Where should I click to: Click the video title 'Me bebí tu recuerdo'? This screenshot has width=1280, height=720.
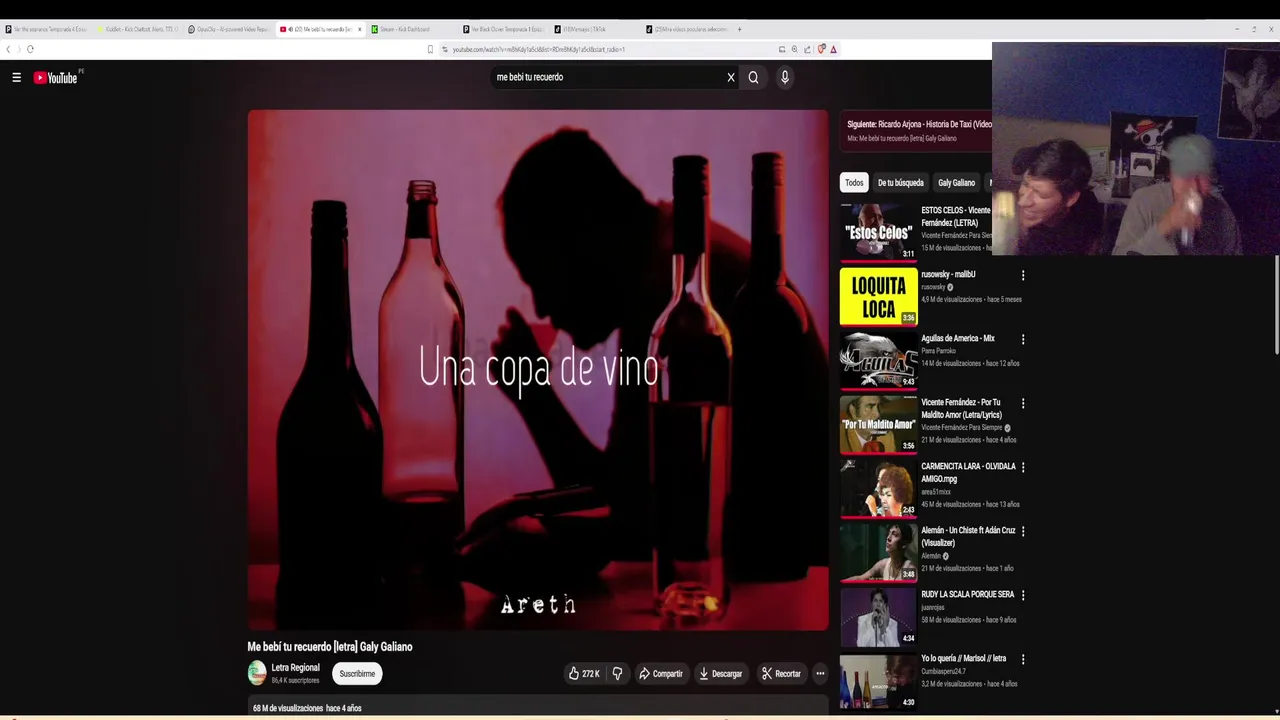tap(330, 647)
